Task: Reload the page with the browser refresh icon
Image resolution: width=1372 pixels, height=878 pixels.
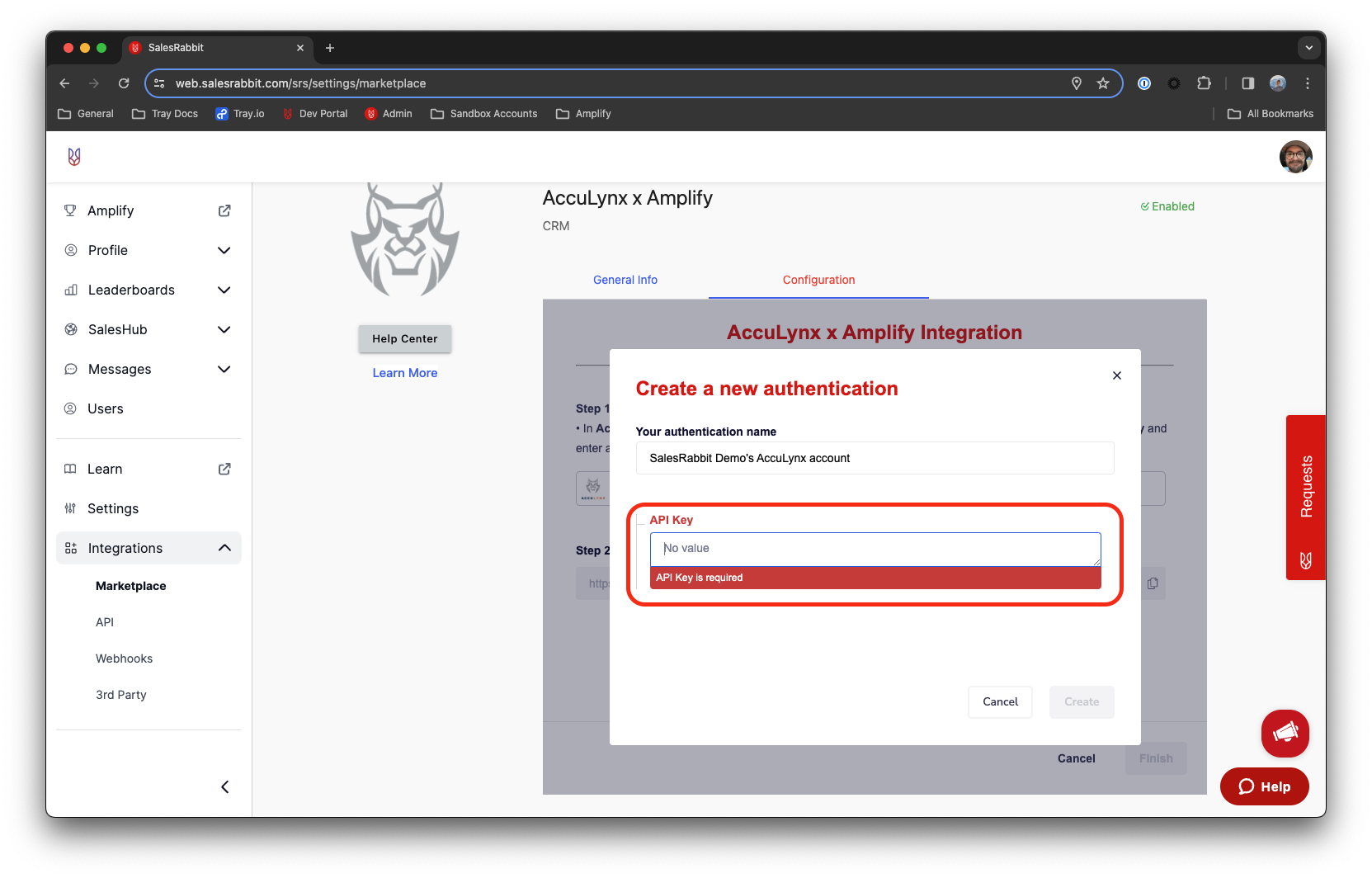Action: tap(124, 83)
